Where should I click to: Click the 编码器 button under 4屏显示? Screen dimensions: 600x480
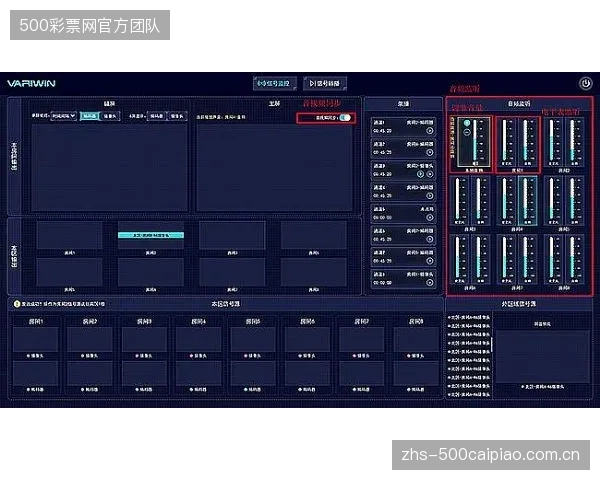tap(157, 116)
